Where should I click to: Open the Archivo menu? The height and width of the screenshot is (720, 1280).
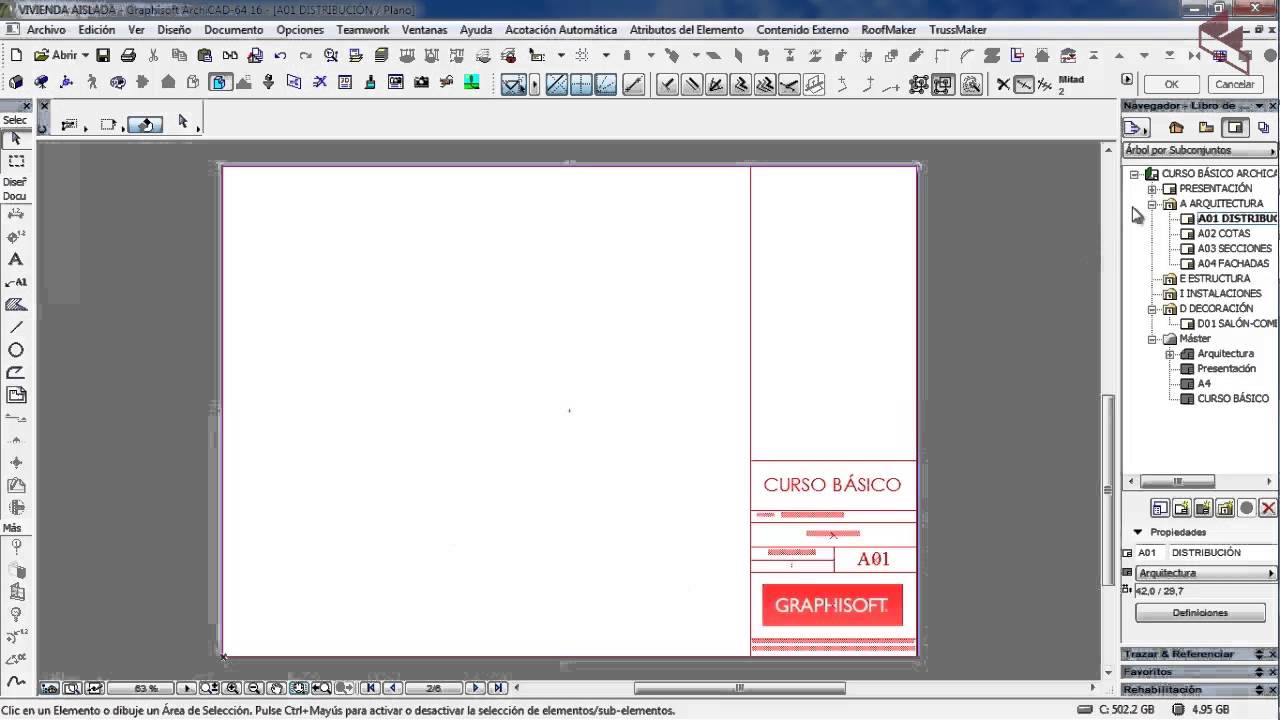pyautogui.click(x=46, y=30)
